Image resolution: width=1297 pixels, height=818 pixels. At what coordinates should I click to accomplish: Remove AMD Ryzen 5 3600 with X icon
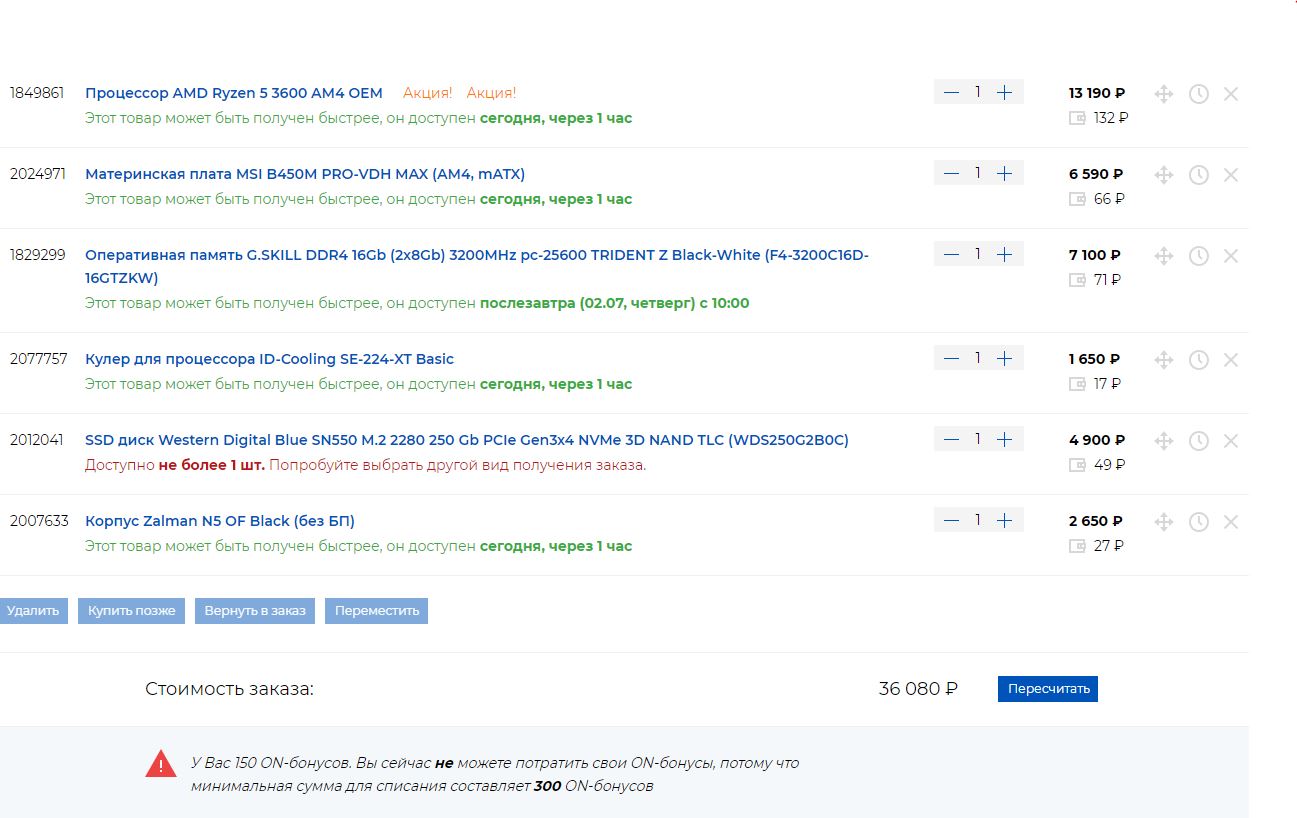click(1231, 94)
